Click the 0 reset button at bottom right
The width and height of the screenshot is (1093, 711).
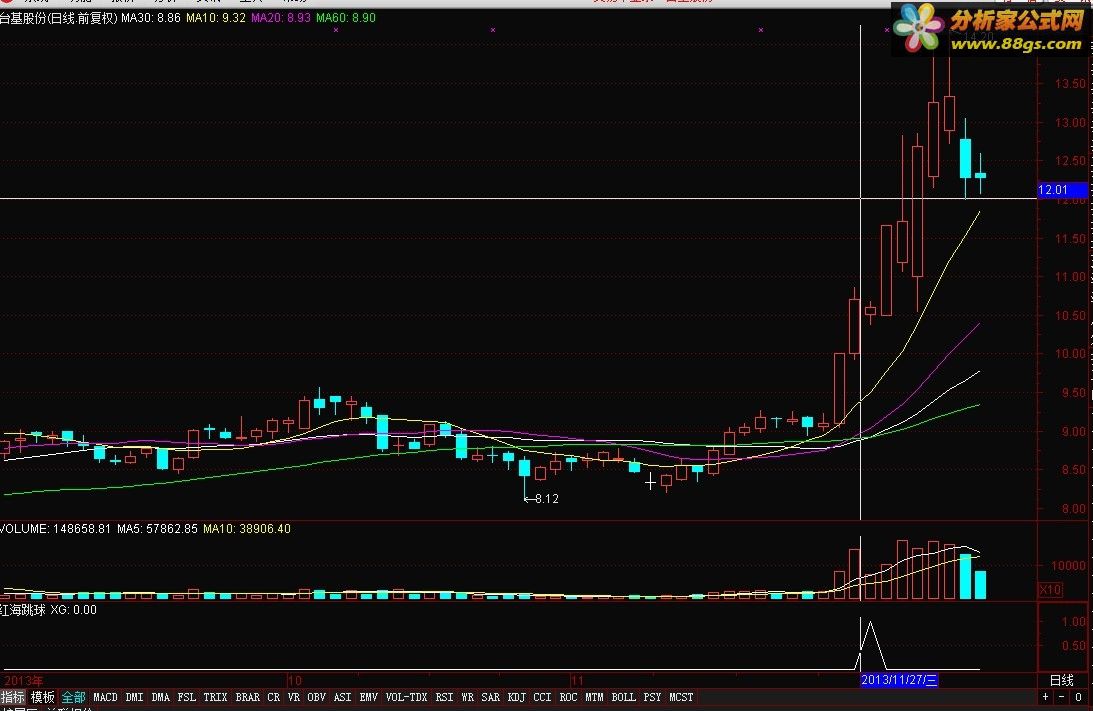click(x=1078, y=697)
